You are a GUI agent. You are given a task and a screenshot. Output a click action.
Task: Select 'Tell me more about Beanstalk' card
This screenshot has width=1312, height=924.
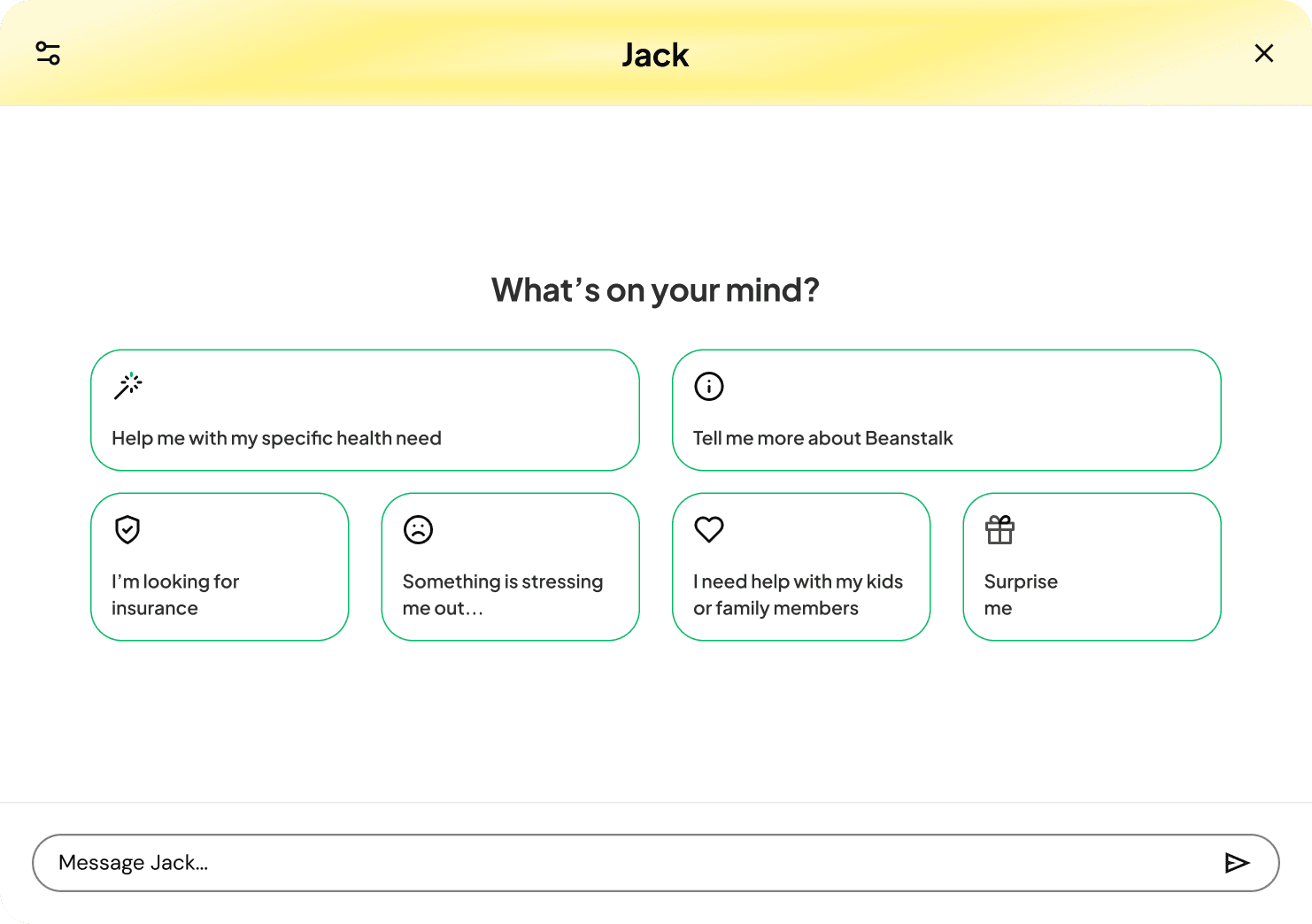tap(946, 411)
